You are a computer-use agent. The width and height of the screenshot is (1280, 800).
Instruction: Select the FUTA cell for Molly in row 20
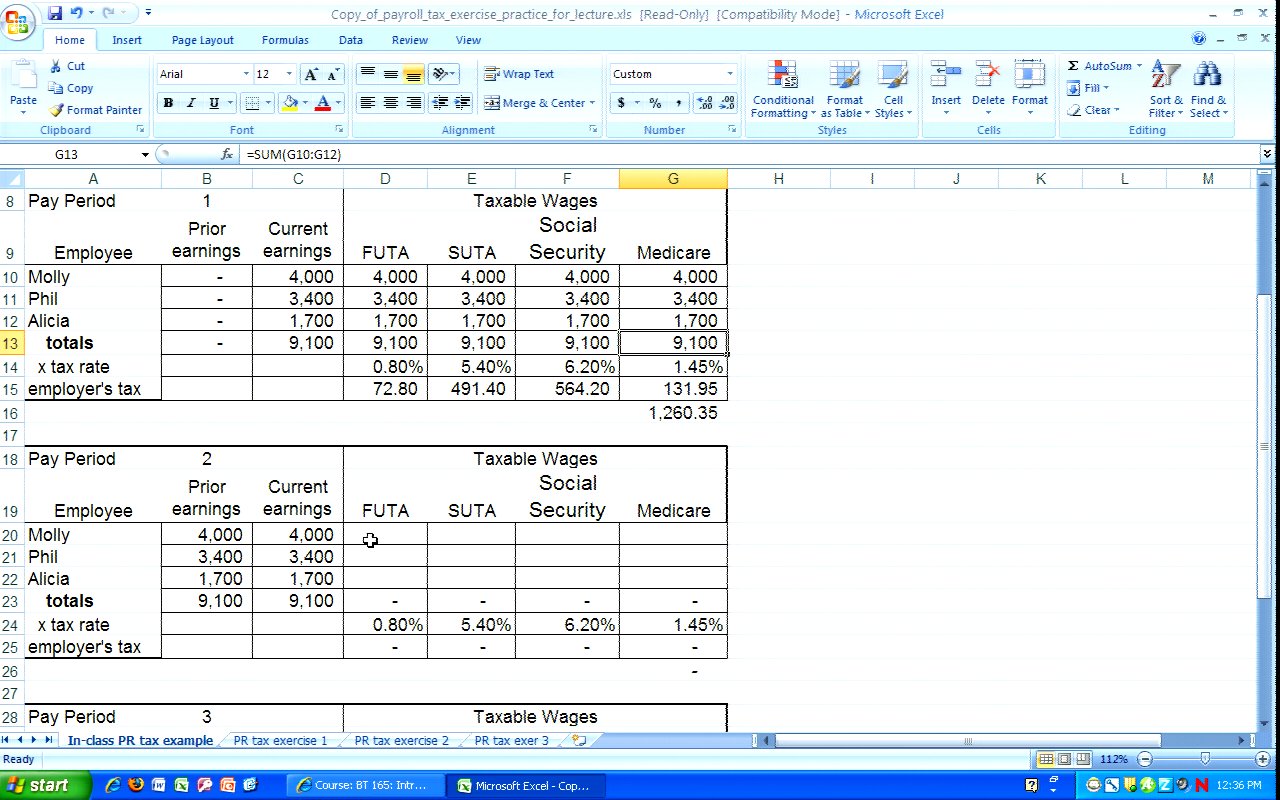(x=385, y=535)
